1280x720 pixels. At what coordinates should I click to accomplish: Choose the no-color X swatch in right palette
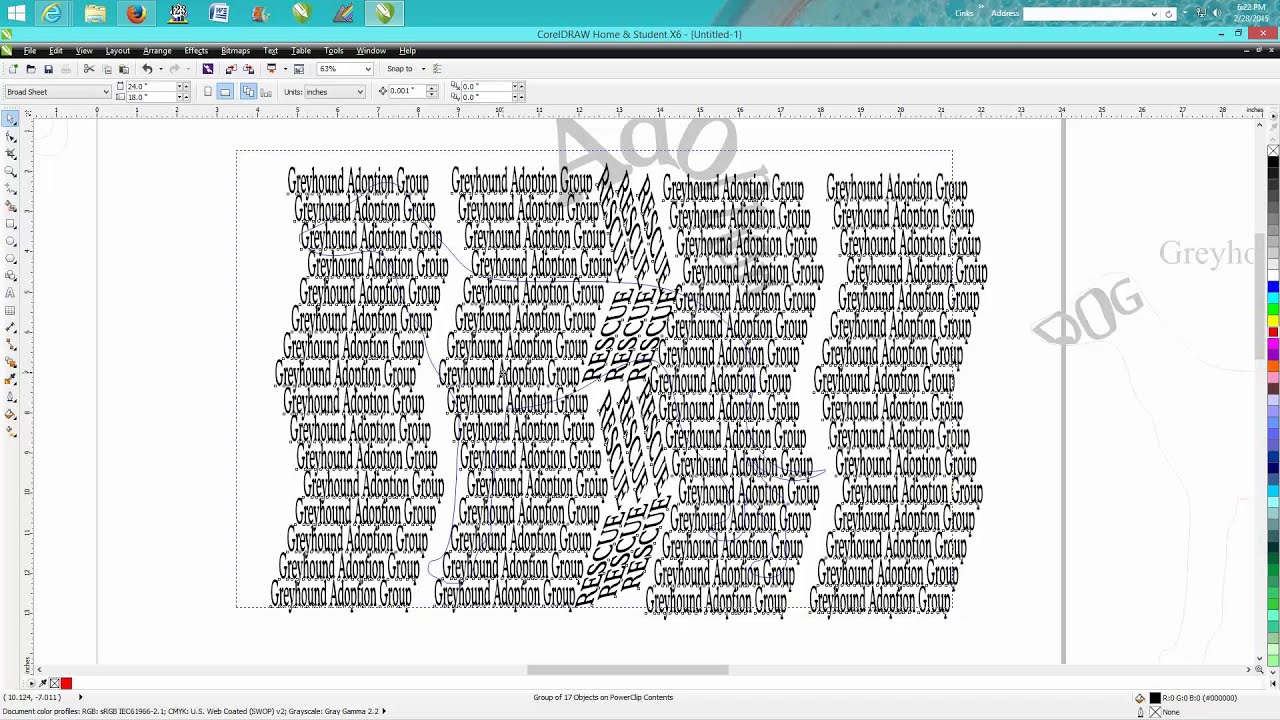pyautogui.click(x=1273, y=151)
